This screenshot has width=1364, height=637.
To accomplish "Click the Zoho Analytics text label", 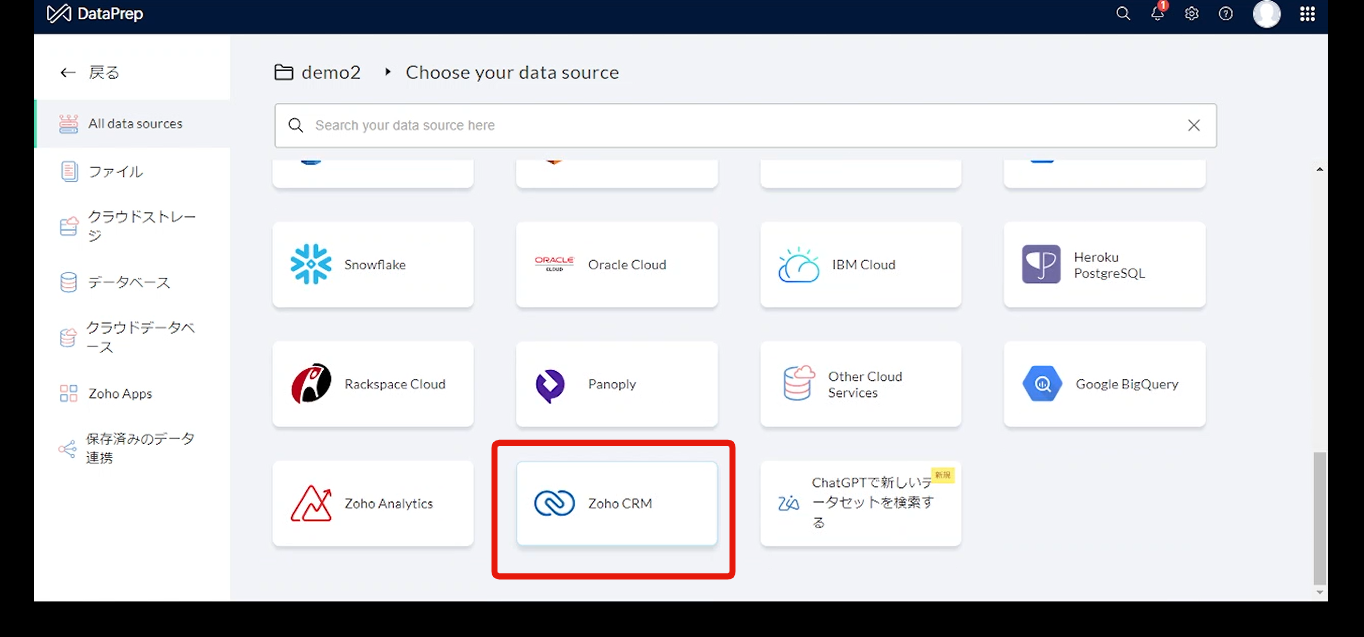I will (x=389, y=504).
